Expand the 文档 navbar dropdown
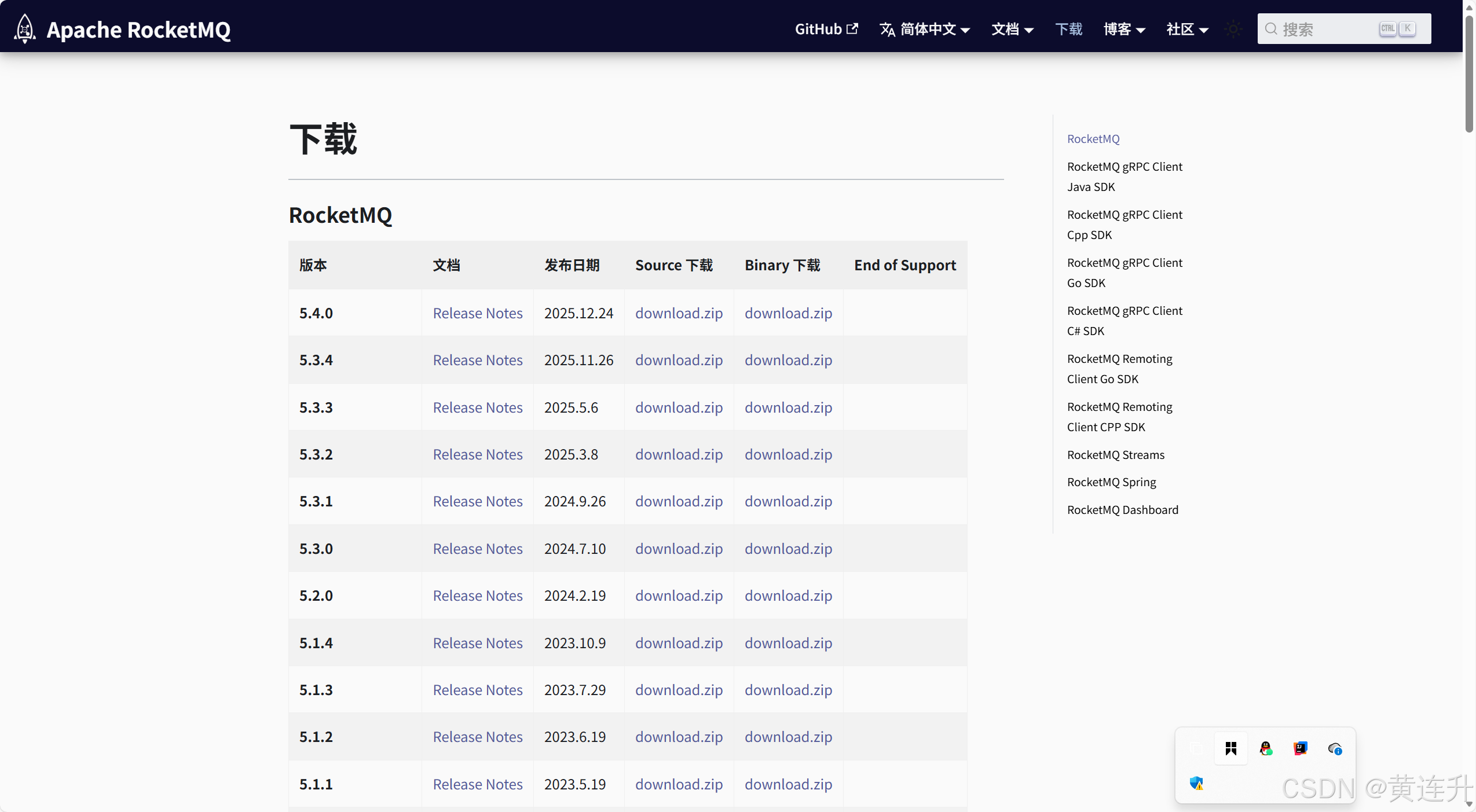This screenshot has width=1476, height=812. pos(1012,29)
